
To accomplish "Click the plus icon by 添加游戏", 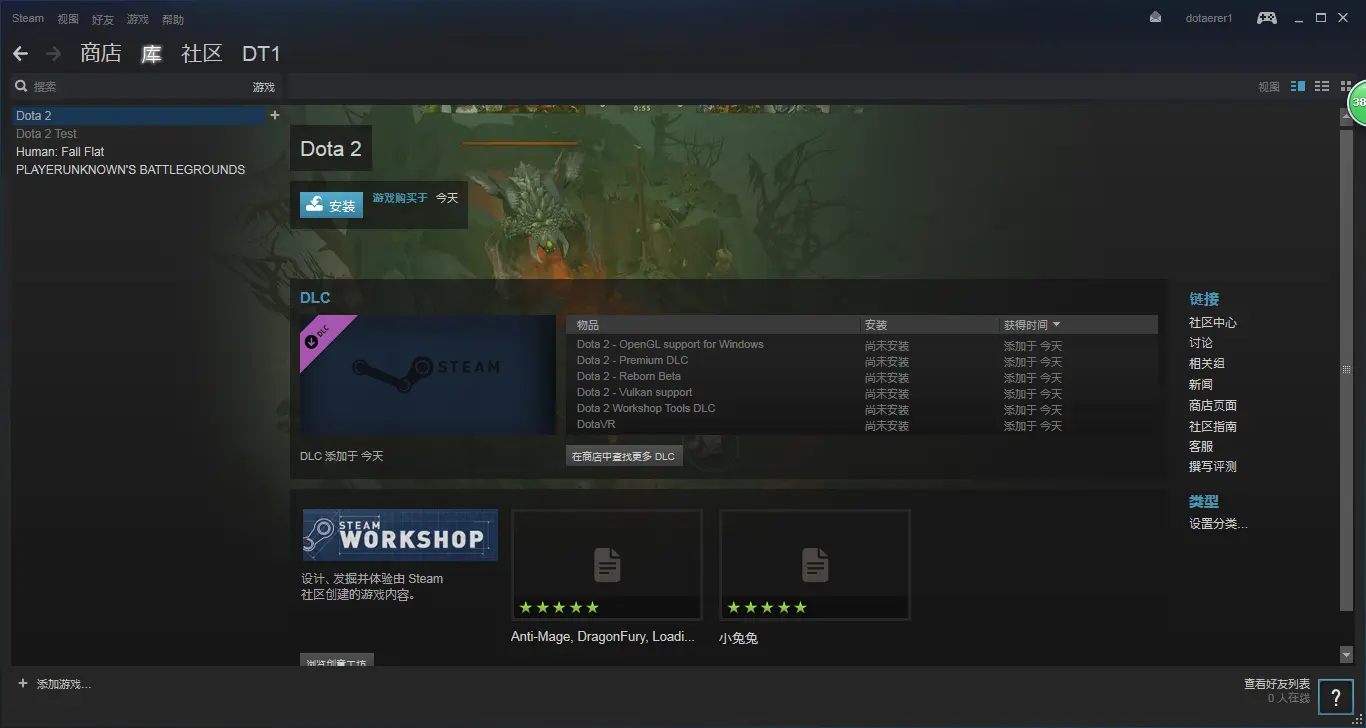I will tap(23, 683).
